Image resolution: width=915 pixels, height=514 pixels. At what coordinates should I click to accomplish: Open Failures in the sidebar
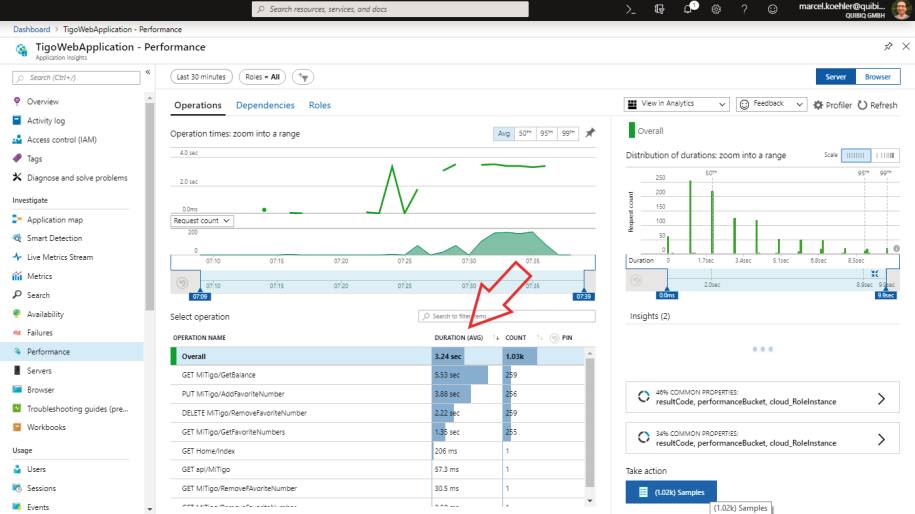[40, 333]
